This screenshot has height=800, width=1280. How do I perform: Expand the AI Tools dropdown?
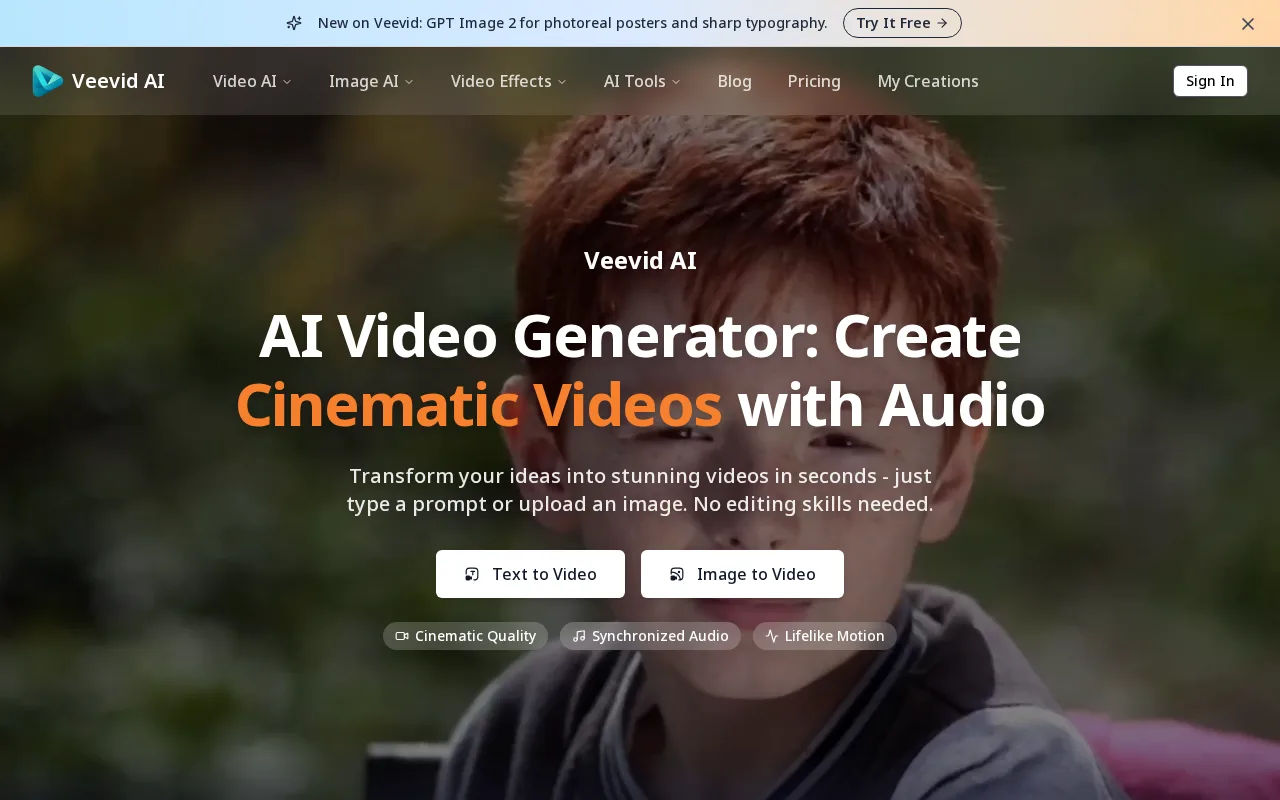tap(642, 81)
